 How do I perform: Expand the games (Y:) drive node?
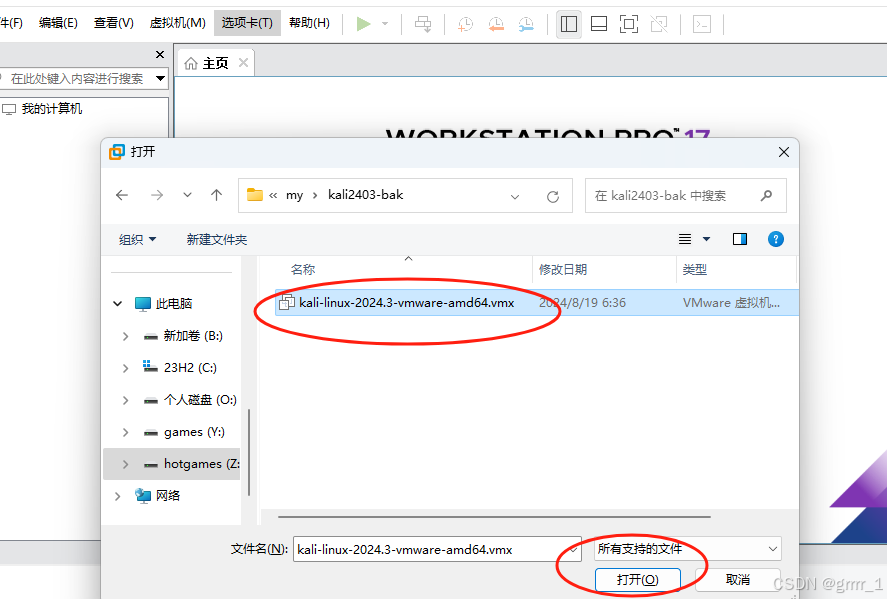[x=126, y=433]
